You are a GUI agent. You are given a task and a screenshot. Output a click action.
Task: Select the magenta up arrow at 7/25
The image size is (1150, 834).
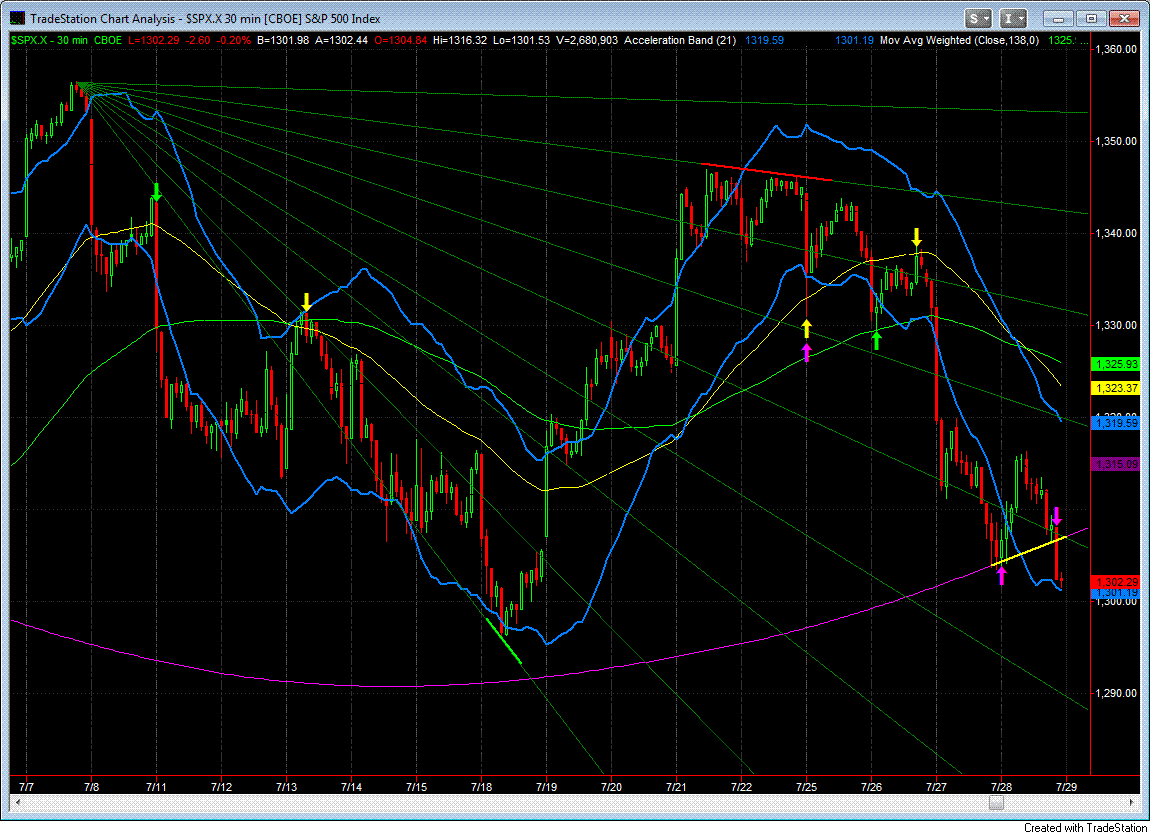coord(807,353)
